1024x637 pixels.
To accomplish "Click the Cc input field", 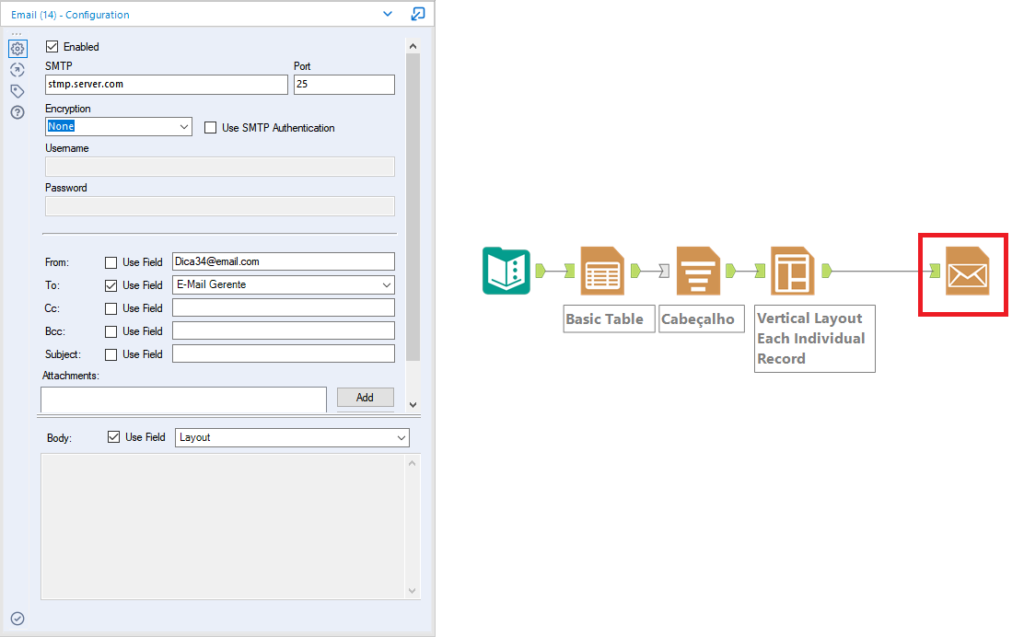I will pyautogui.click(x=283, y=308).
